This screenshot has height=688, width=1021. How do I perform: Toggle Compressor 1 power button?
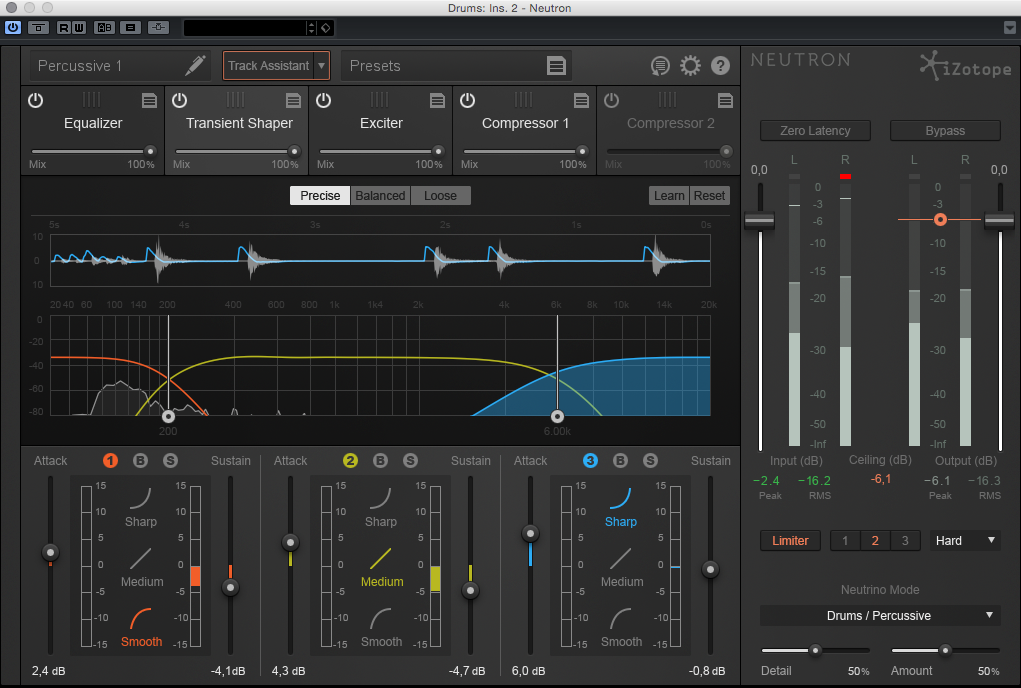tap(468, 100)
